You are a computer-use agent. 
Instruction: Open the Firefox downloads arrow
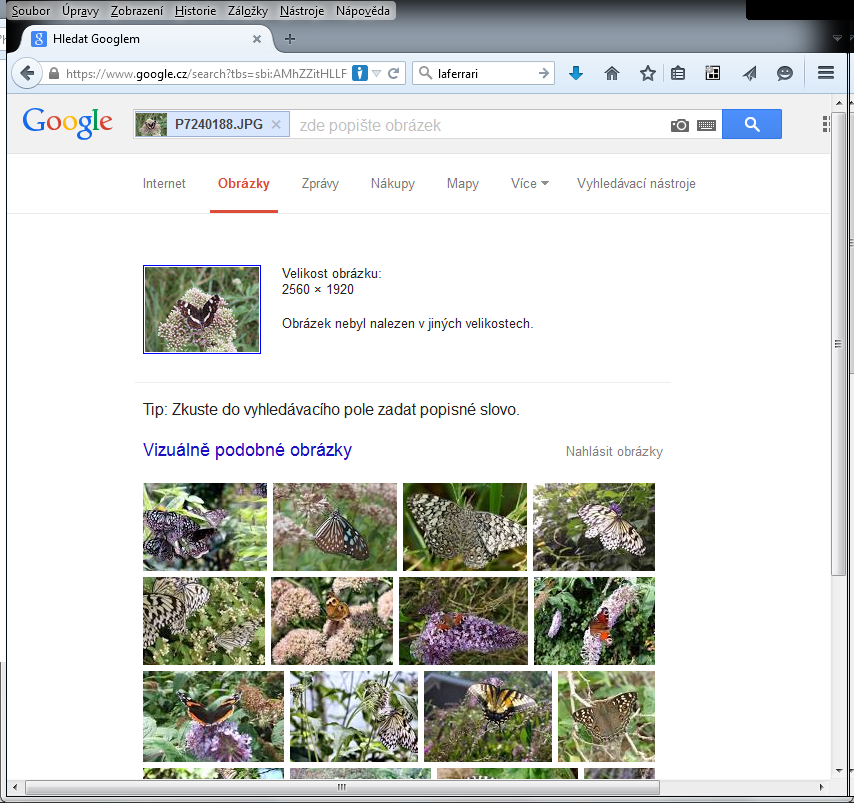[575, 73]
